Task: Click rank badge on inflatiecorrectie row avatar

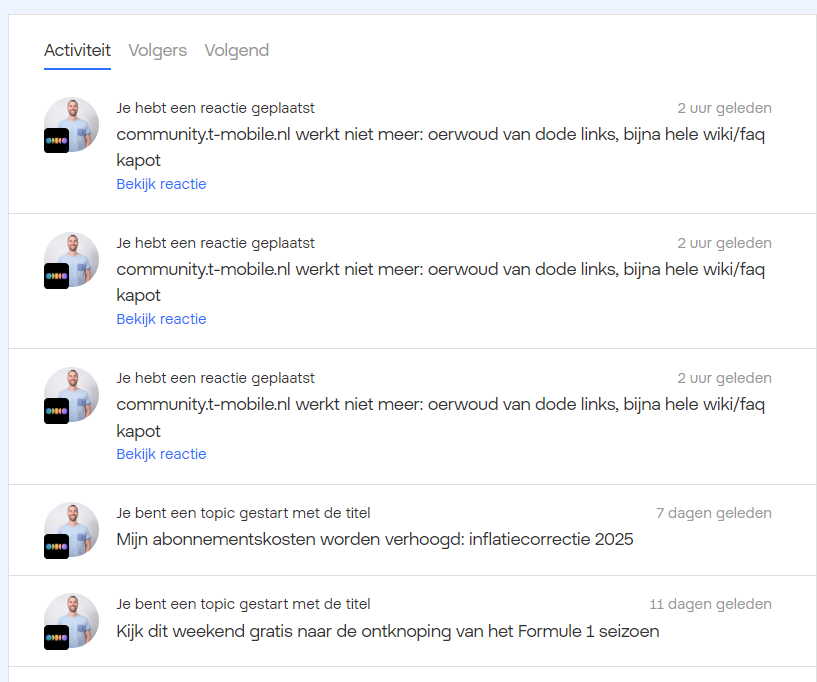Action: coord(56,547)
